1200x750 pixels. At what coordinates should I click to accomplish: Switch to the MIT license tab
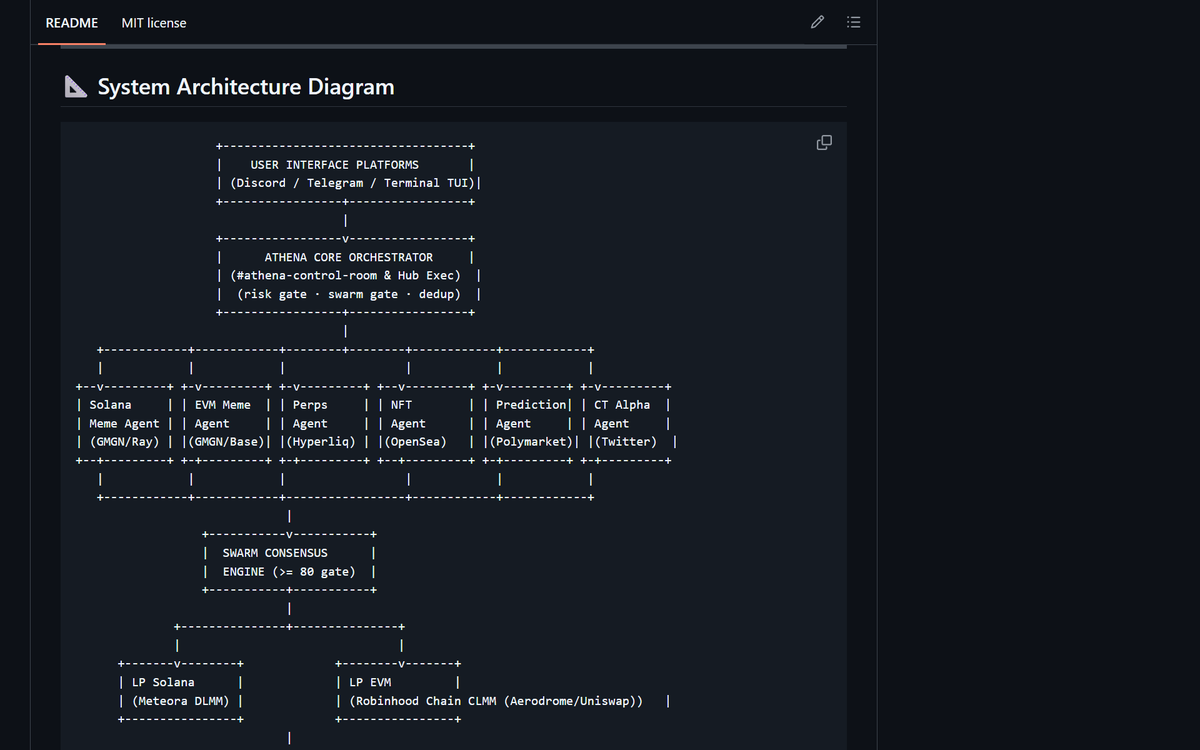(x=154, y=23)
